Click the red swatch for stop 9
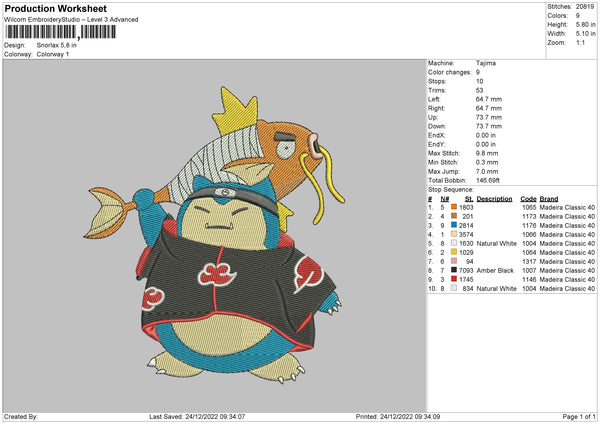 [x=452, y=279]
